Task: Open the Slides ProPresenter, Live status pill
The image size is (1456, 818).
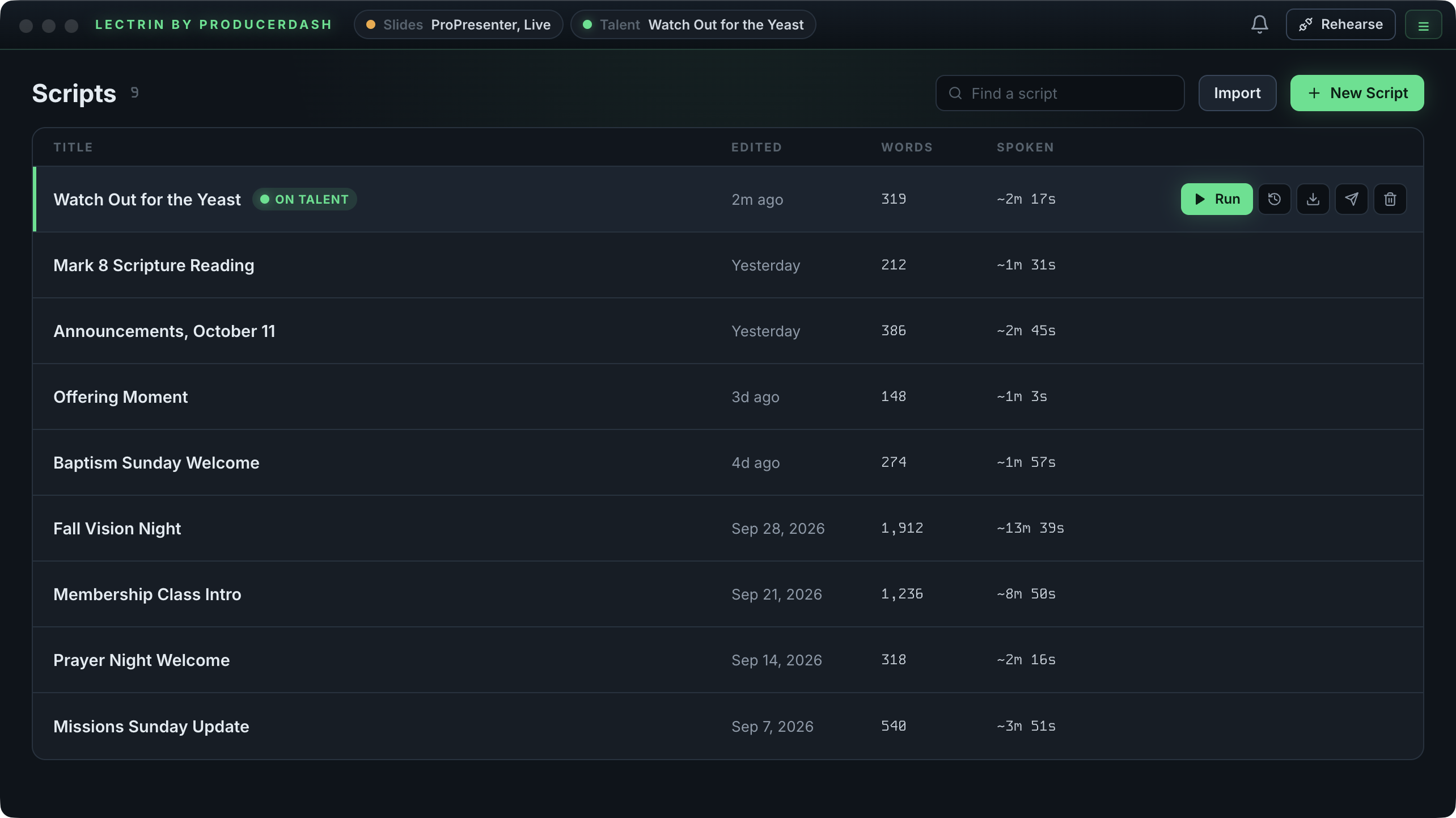Action: coord(458,25)
